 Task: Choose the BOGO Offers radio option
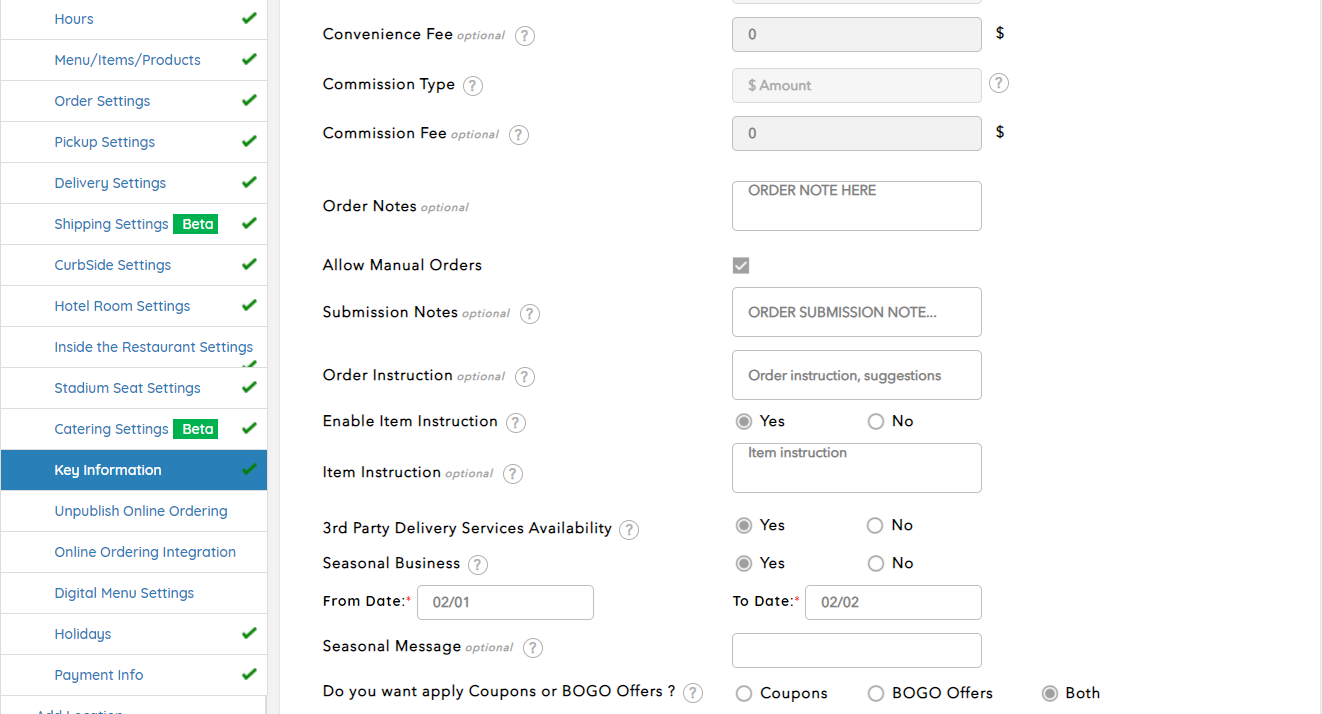(x=876, y=694)
